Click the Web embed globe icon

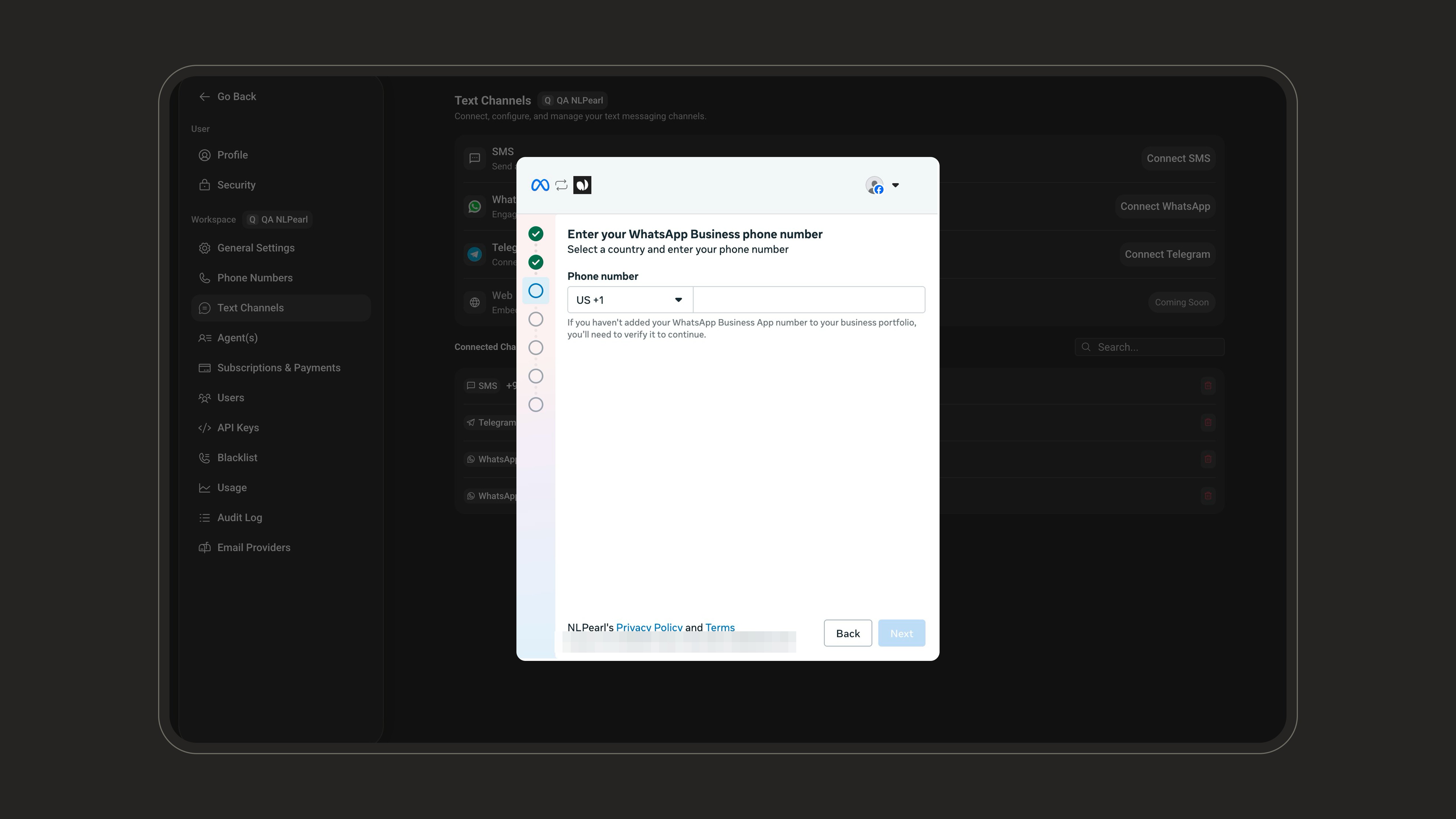[x=475, y=302]
